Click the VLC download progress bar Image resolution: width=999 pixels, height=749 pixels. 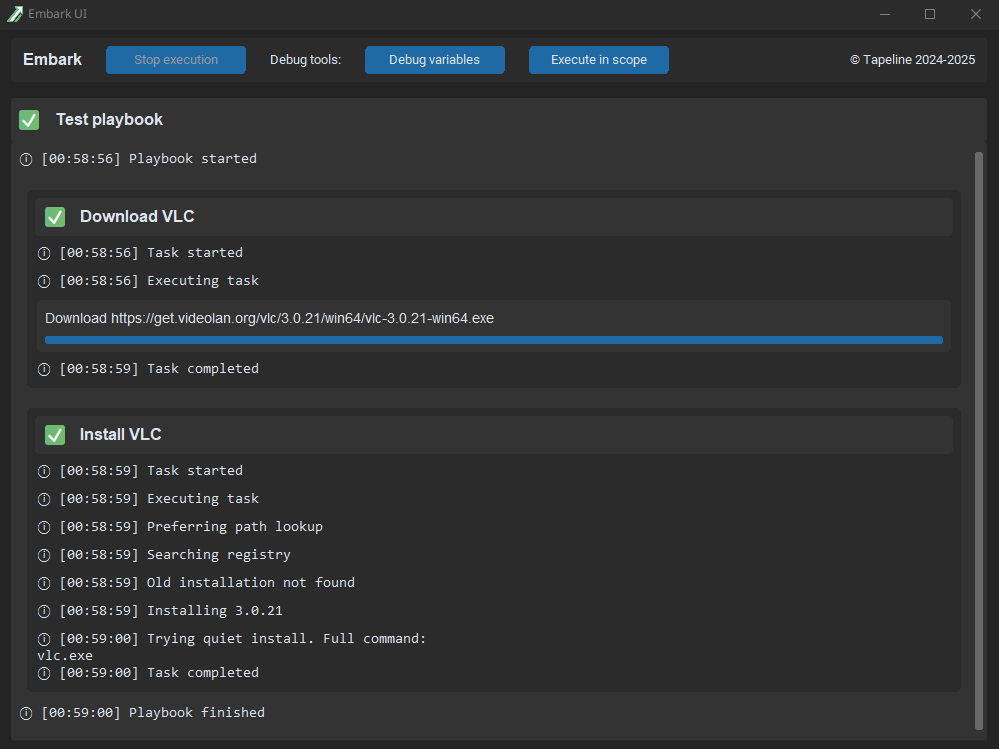point(493,340)
